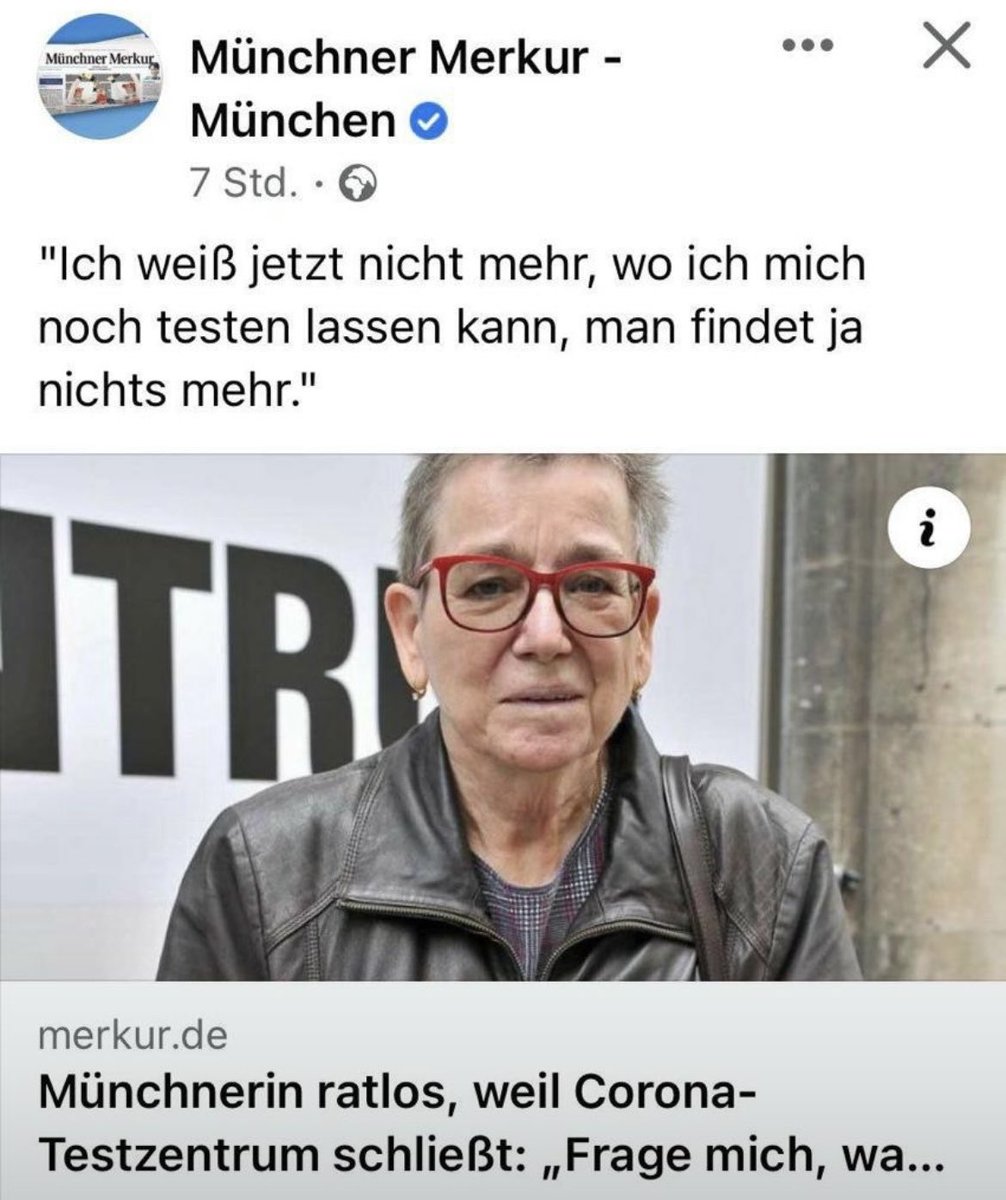
Task: Click the "7 Std." timestamp
Action: pos(242,183)
